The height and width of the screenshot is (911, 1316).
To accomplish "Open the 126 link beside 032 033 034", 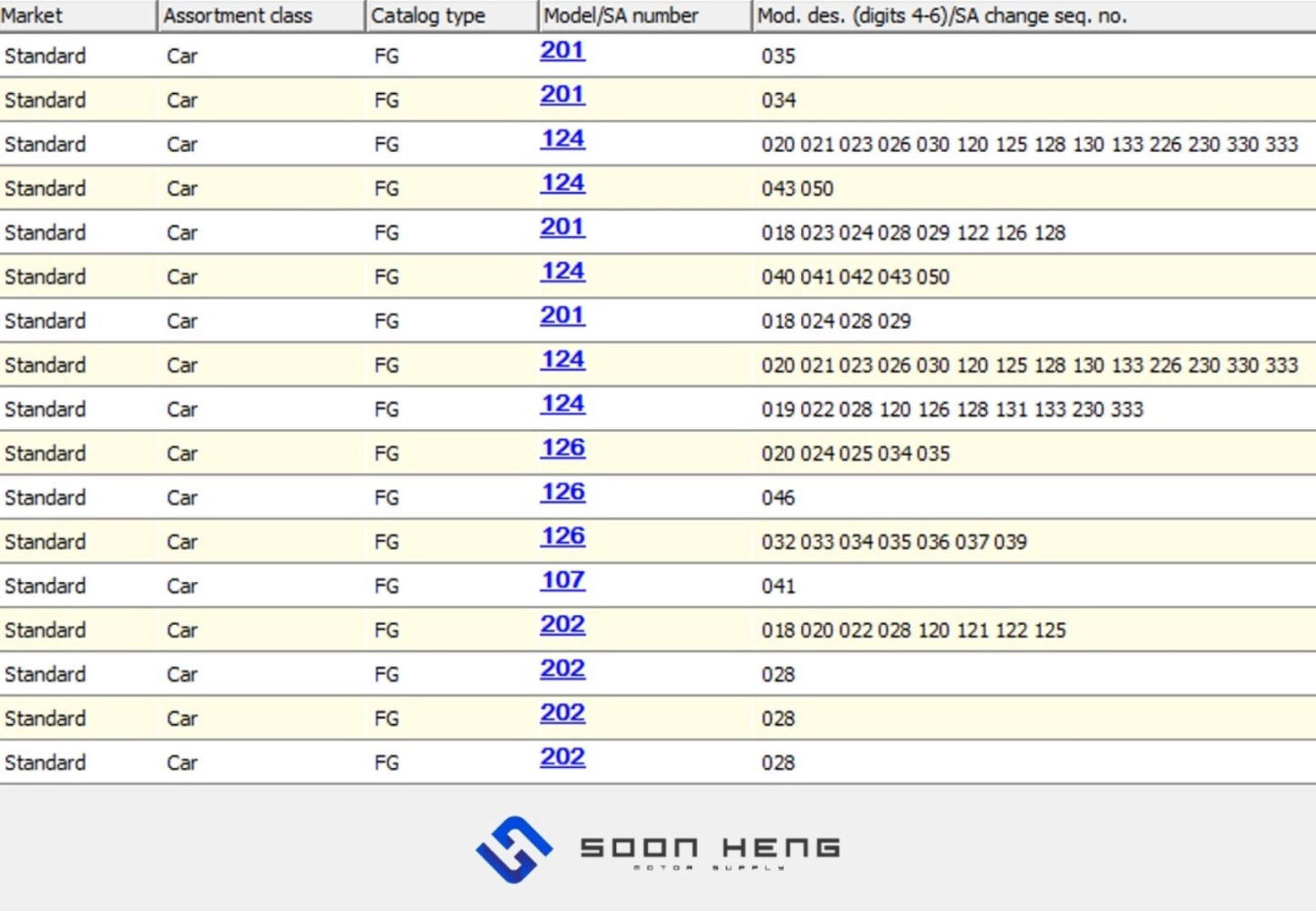I will 562,537.
